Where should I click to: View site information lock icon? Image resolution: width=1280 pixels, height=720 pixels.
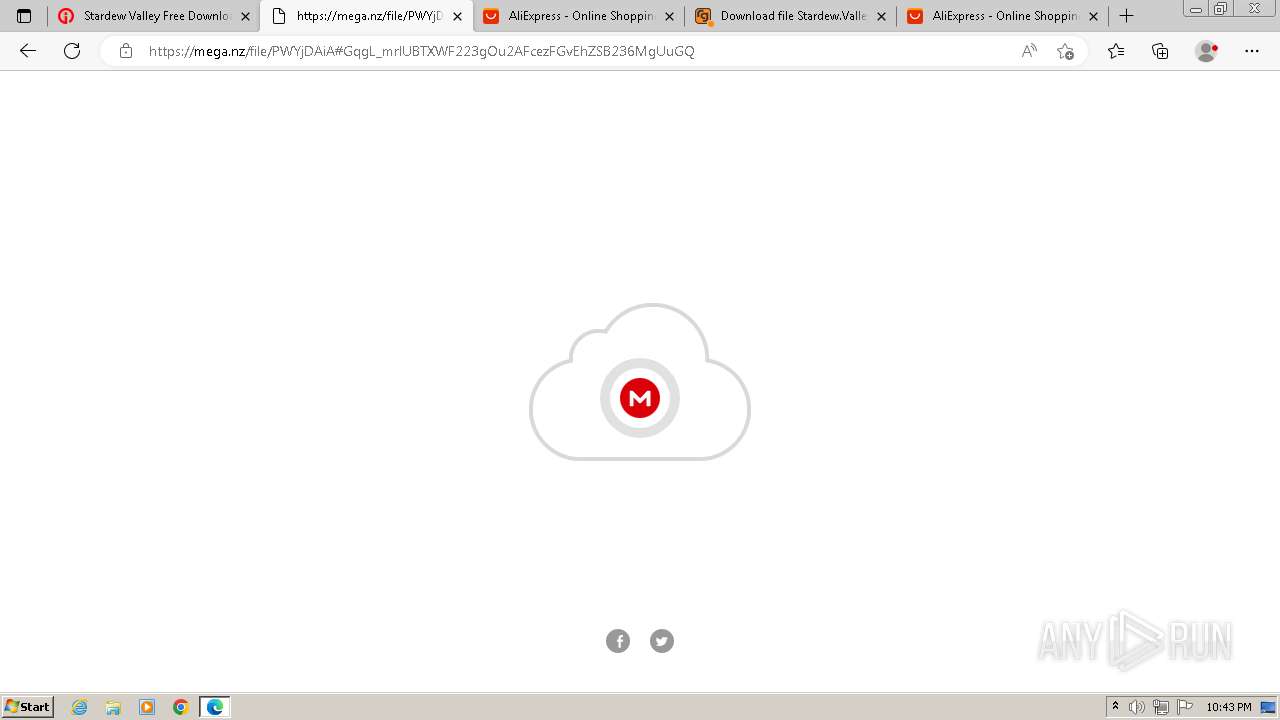[x=125, y=51]
